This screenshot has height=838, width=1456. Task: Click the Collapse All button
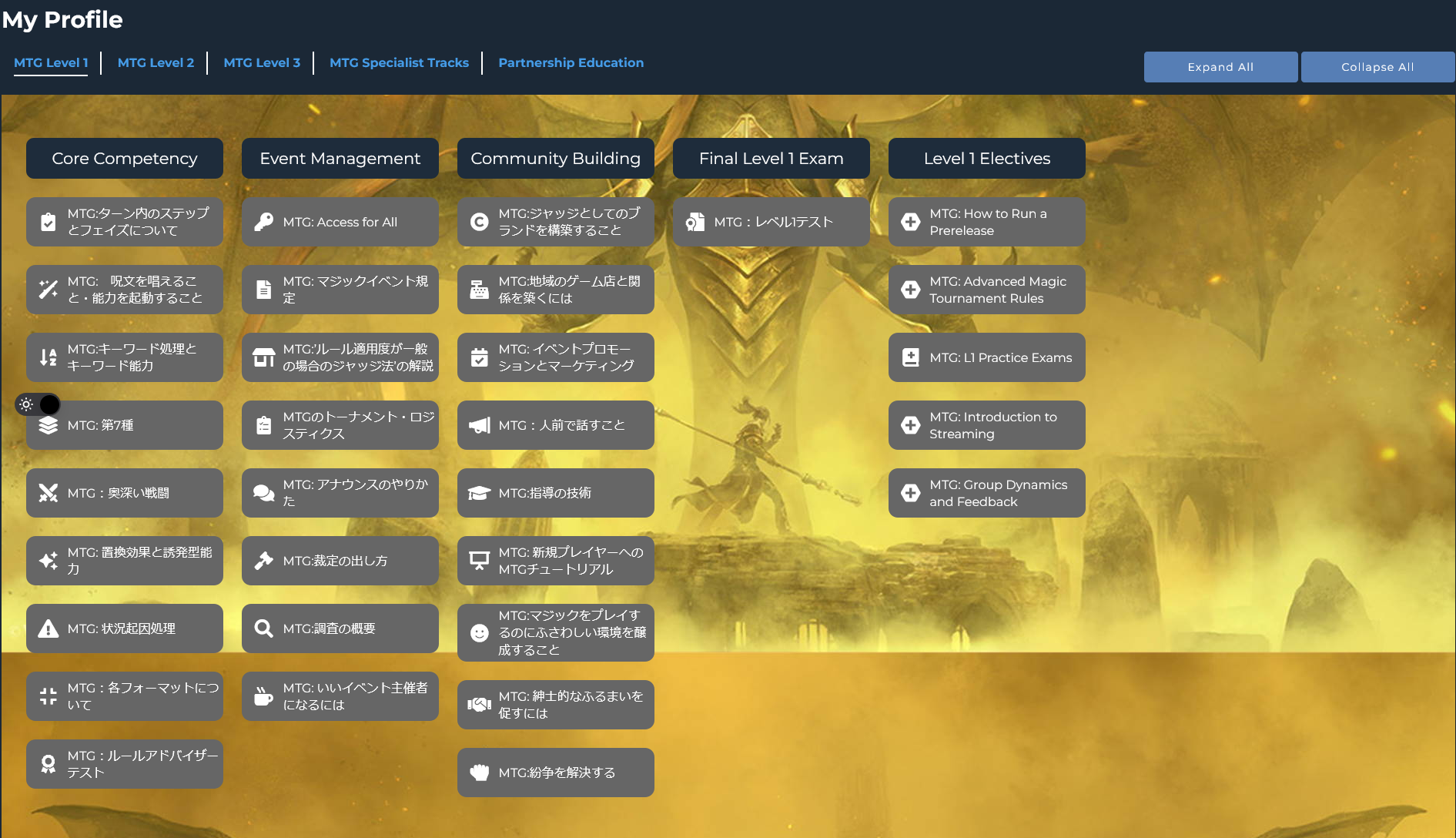coord(1377,67)
